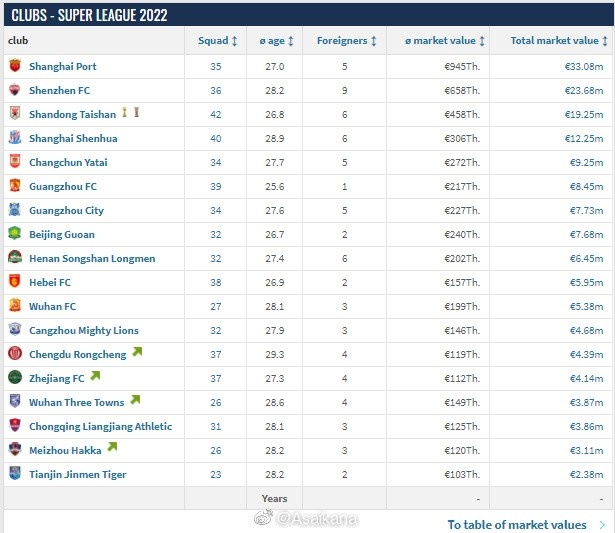
Task: Open the Changchun Yatai club link
Action: [x=68, y=162]
